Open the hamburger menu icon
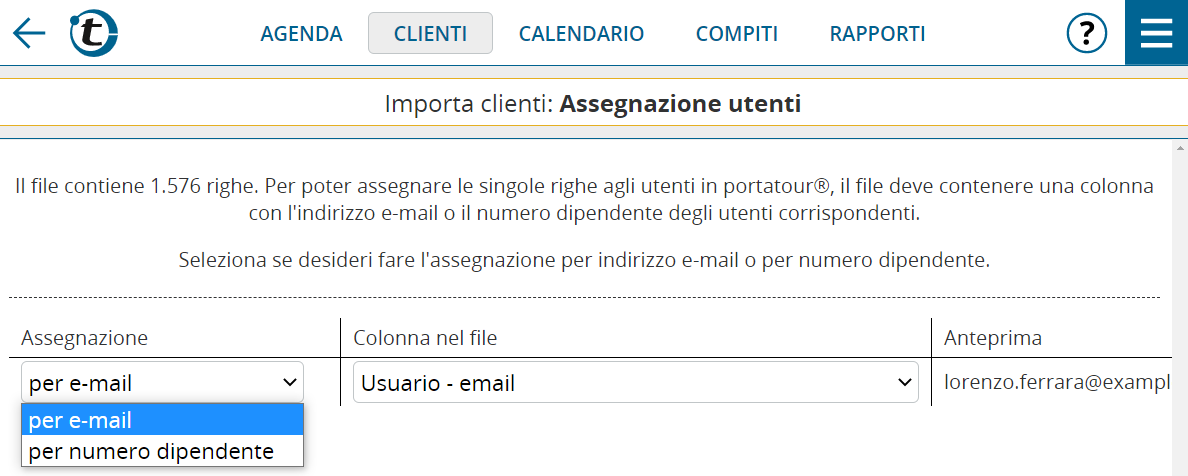Screen dimensions: 1188x476 (1156, 33)
